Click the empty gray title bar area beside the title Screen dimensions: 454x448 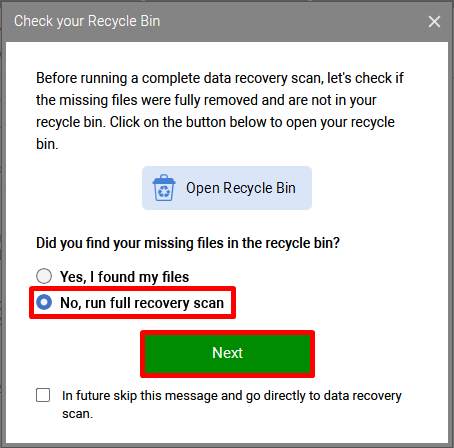click(x=293, y=22)
